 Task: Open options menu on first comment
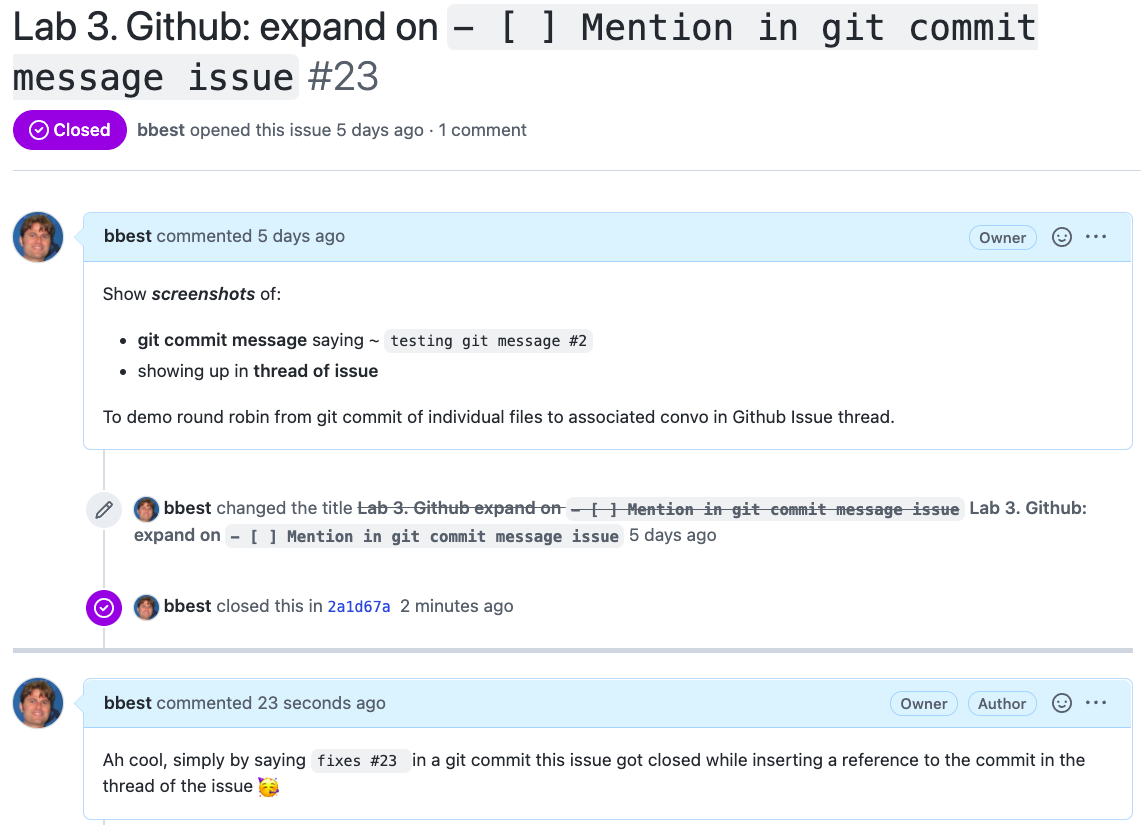[x=1096, y=236]
